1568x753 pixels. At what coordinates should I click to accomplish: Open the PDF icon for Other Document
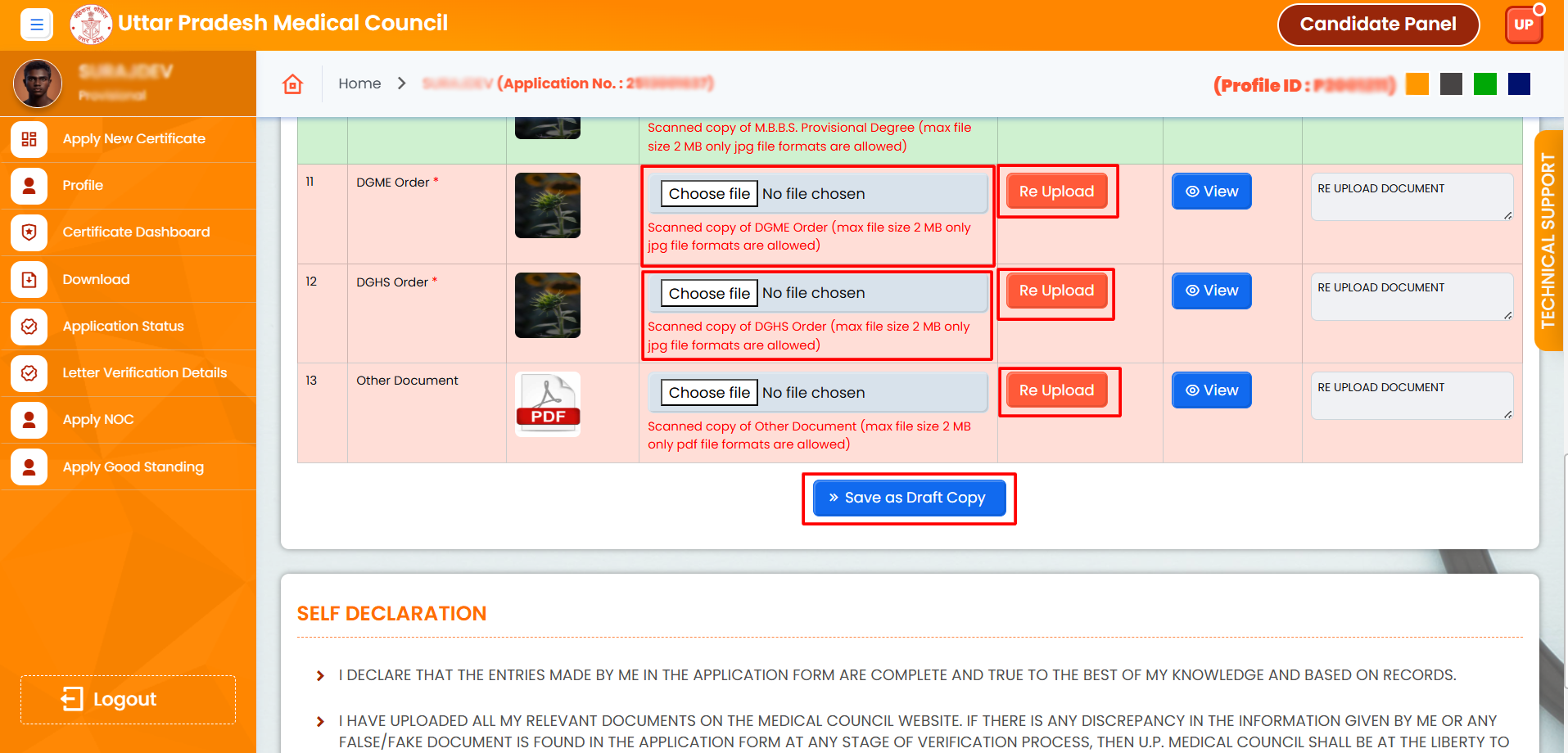(x=548, y=404)
